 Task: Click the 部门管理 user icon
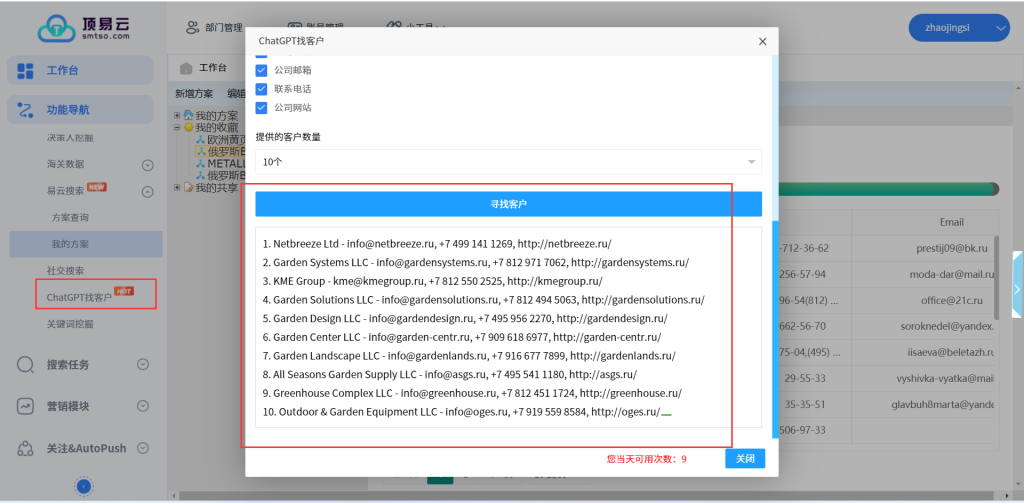[193, 28]
